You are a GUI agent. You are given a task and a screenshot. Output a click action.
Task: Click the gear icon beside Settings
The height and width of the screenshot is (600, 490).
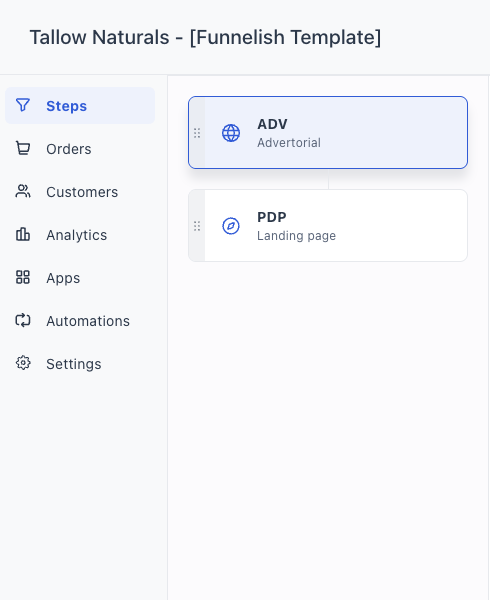click(23, 363)
